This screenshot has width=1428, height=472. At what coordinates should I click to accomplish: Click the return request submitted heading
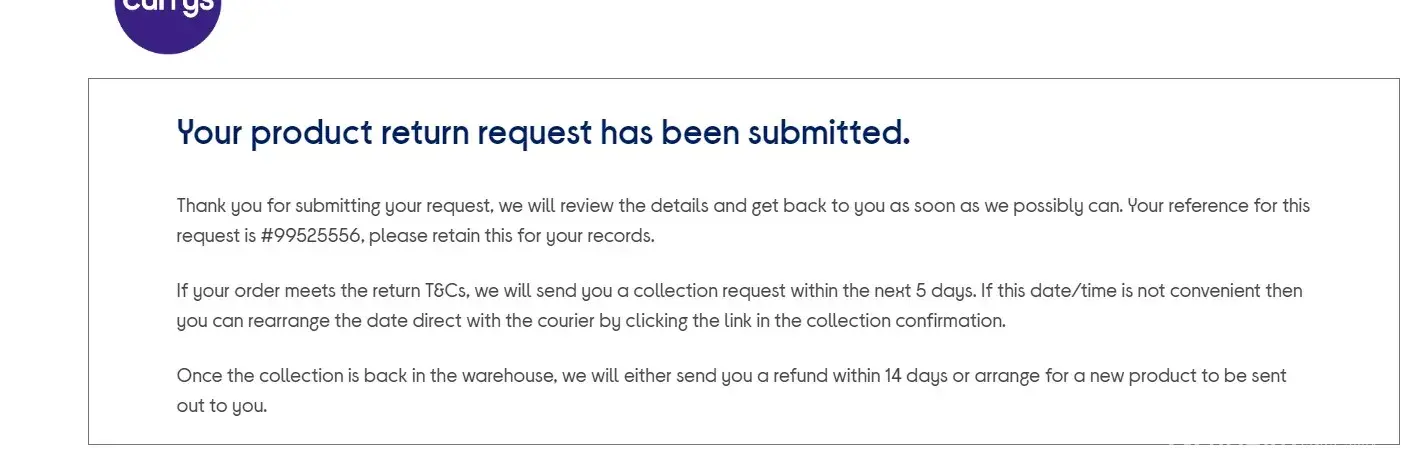(x=543, y=132)
